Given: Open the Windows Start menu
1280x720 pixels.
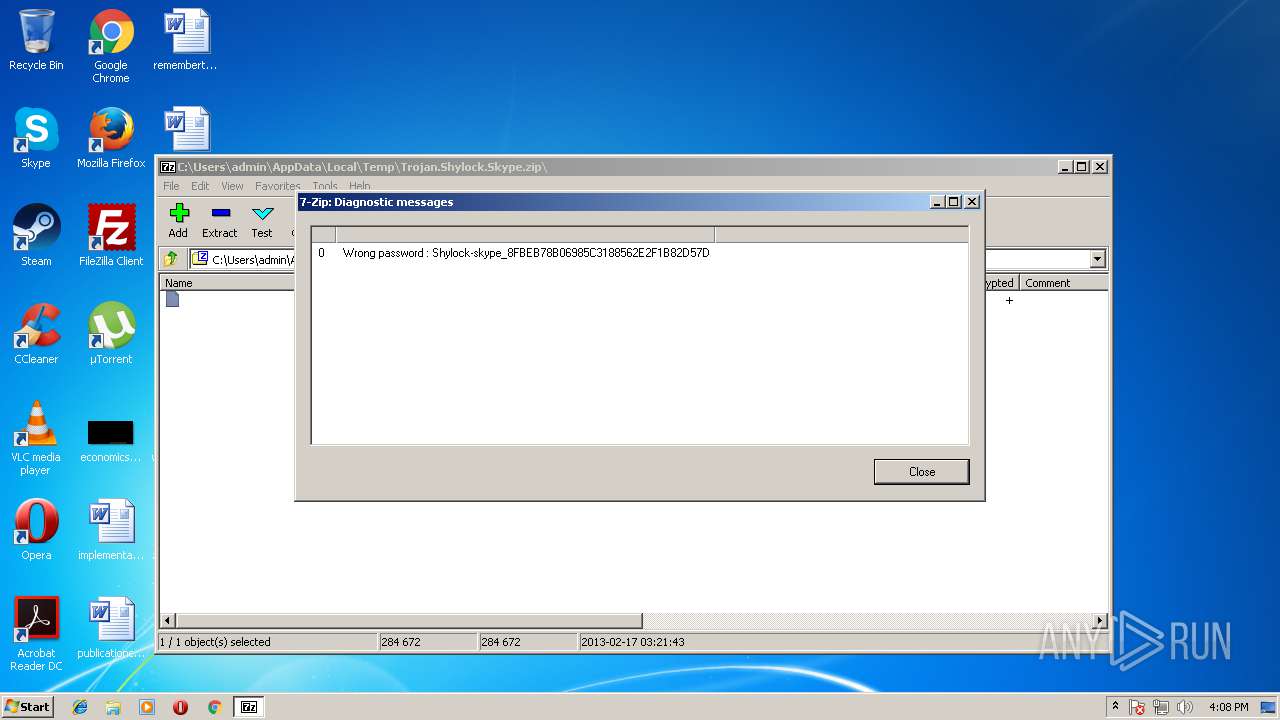Looking at the screenshot, I should (27, 707).
